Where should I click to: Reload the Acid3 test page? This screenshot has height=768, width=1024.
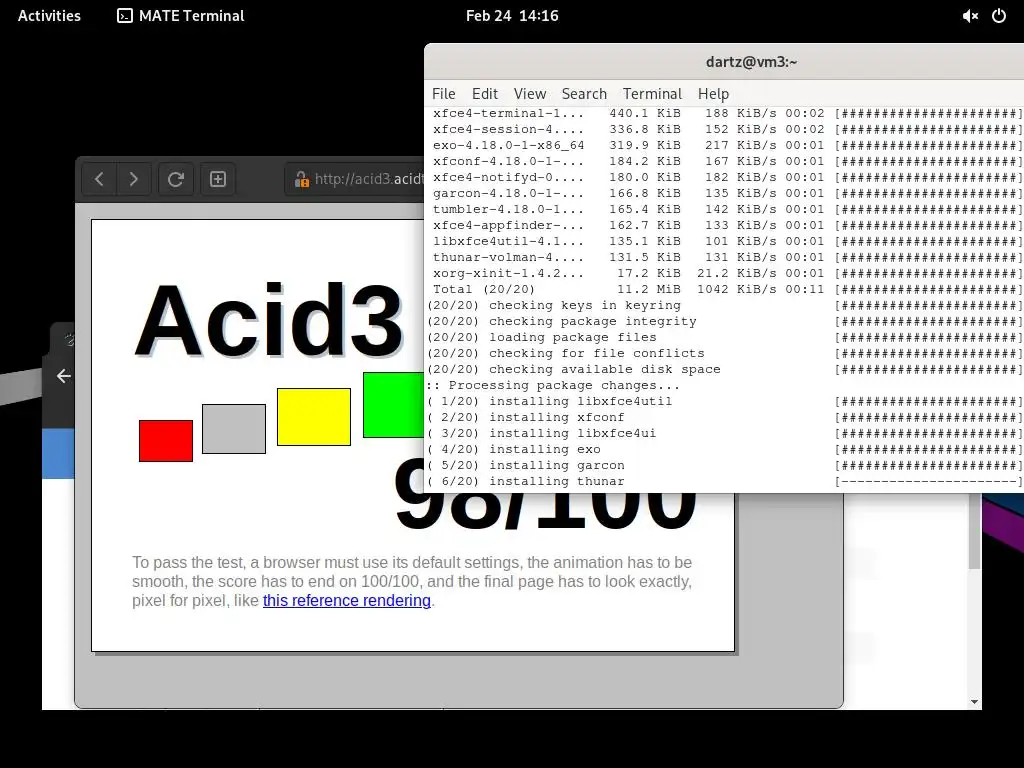pos(176,179)
